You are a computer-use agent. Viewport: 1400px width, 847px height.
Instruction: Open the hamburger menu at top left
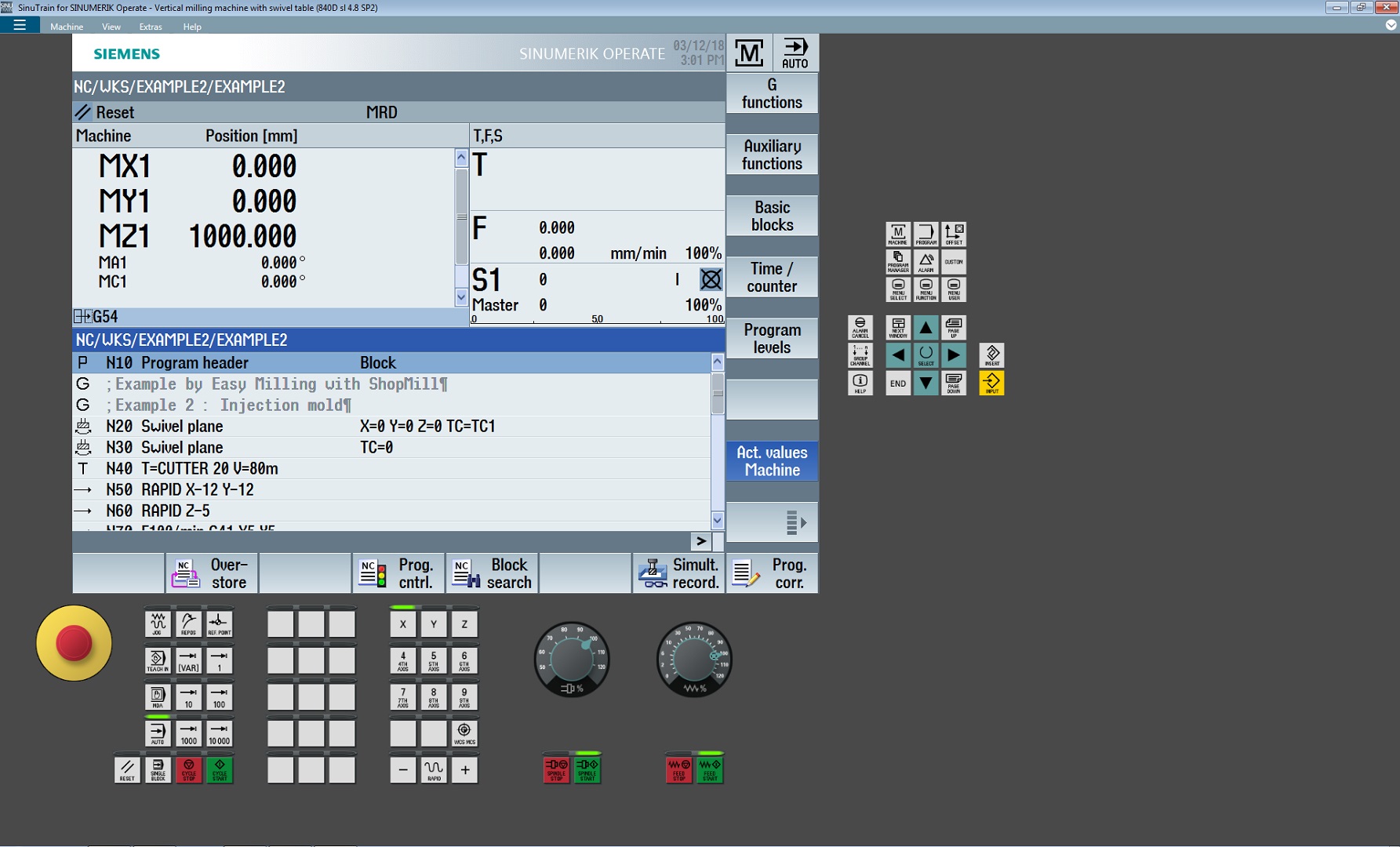(x=20, y=25)
